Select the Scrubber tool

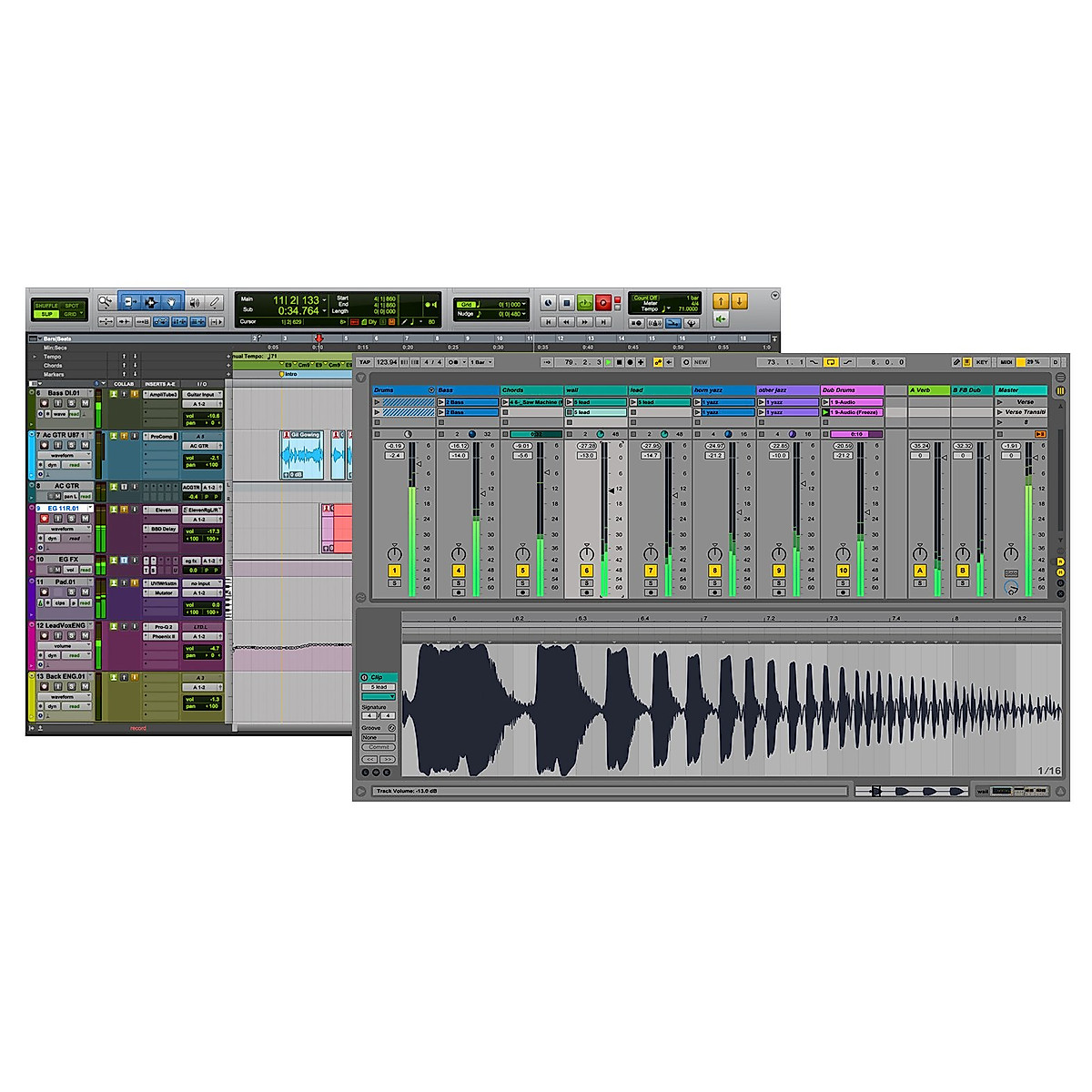[x=194, y=302]
